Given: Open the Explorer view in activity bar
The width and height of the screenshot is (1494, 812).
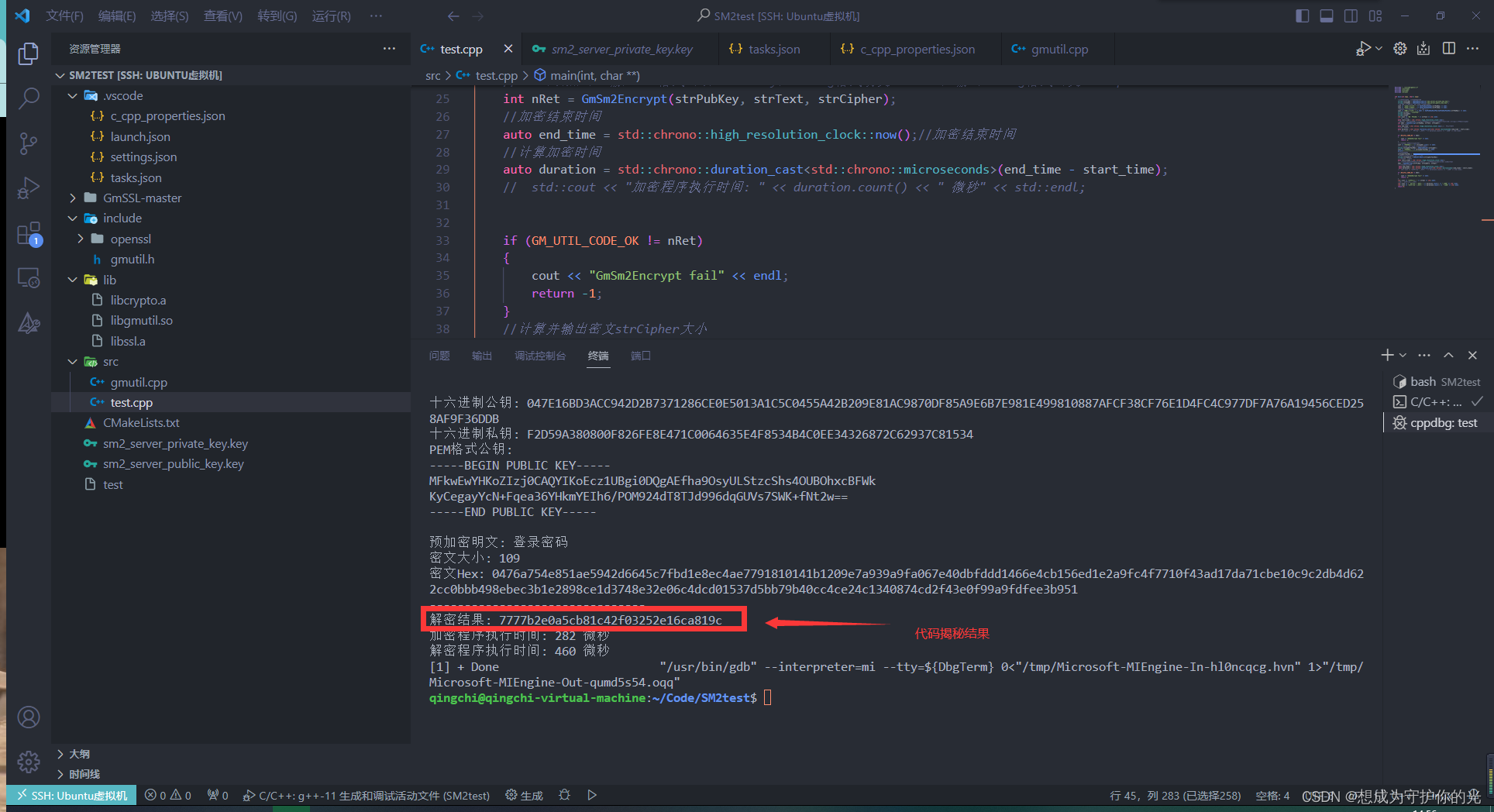Looking at the screenshot, I should (29, 53).
